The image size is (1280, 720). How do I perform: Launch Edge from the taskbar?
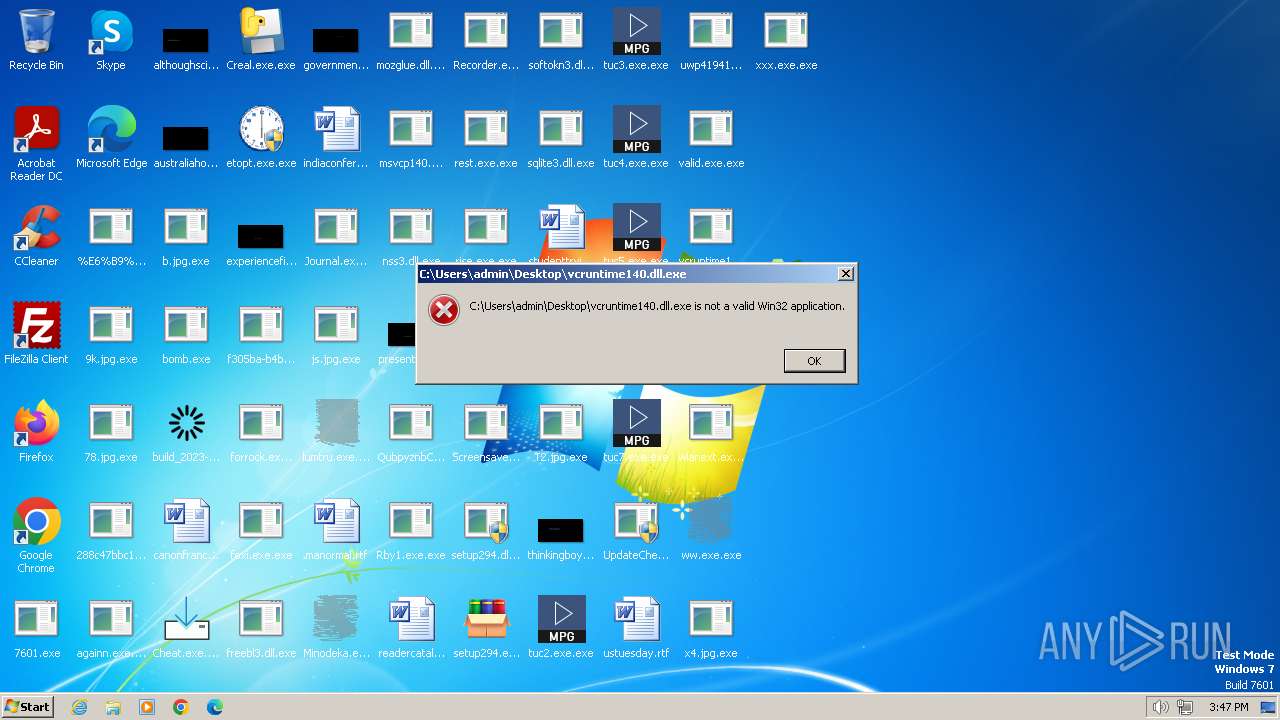click(x=215, y=707)
